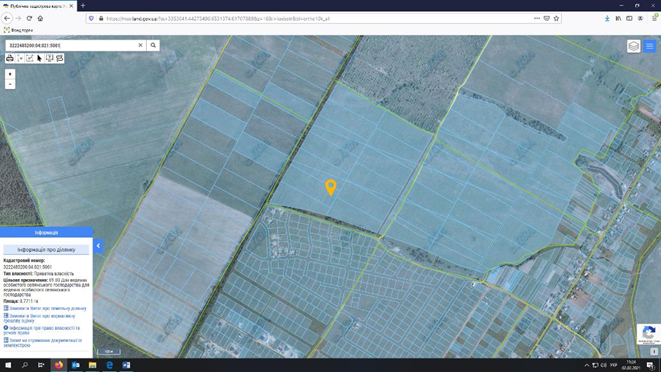This screenshot has width=661, height=372.
Task: Zoom in the map with plus button
Action: point(10,74)
